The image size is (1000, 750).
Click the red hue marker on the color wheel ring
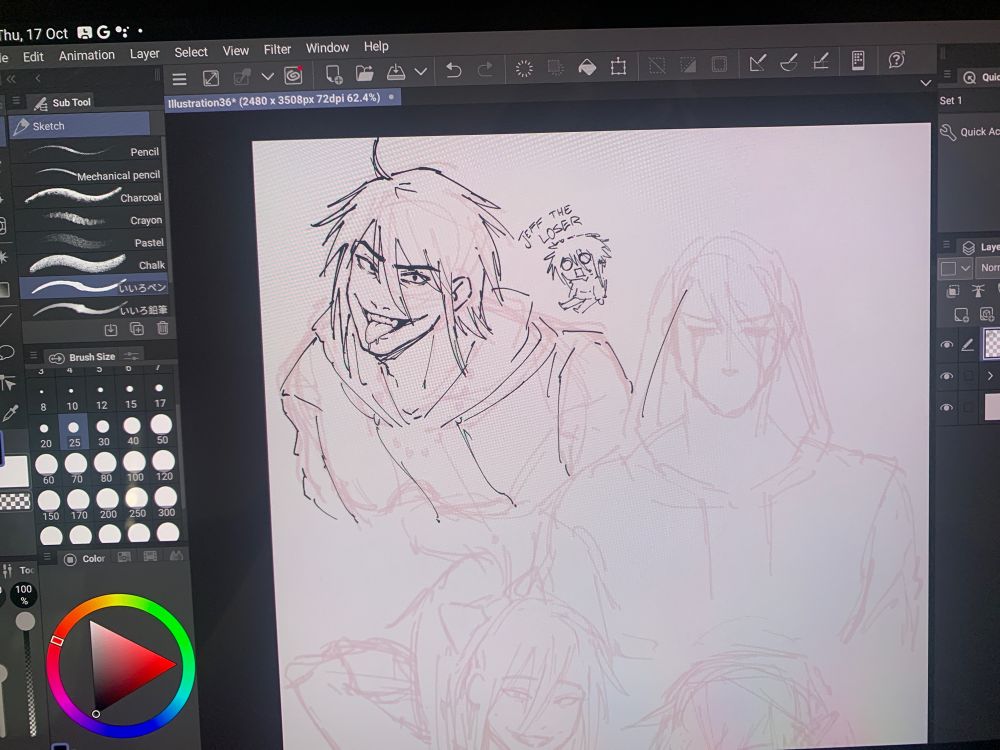[56, 640]
